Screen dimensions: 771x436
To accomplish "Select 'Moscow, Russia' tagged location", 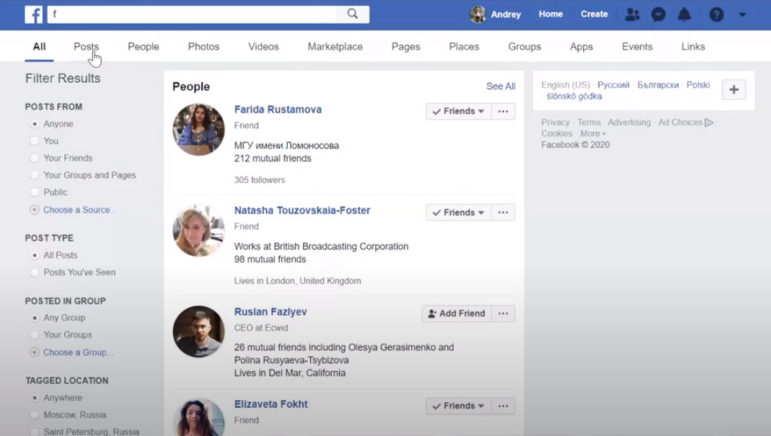I will pyautogui.click(x=35, y=415).
